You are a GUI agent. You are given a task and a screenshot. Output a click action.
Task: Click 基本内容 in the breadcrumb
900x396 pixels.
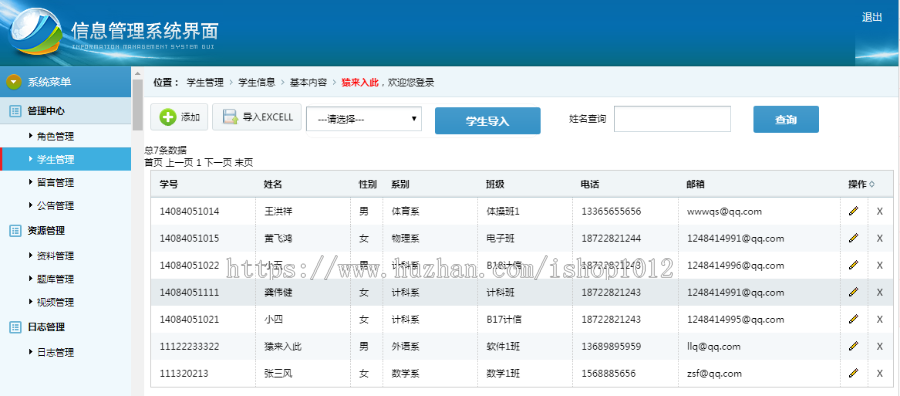point(308,83)
